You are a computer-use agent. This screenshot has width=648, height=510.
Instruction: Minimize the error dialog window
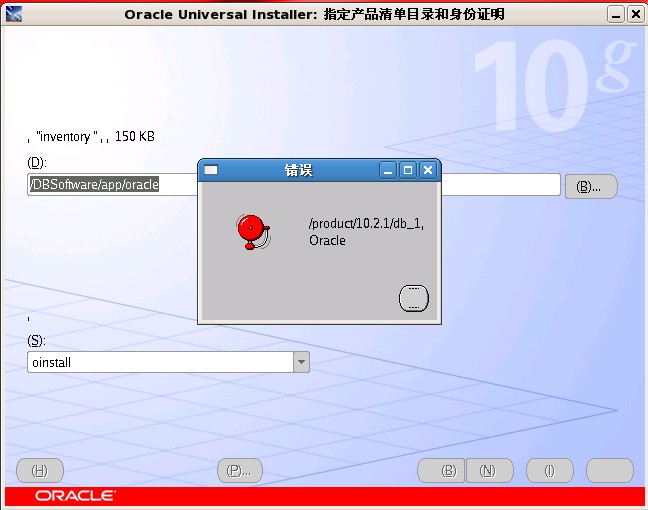[x=388, y=170]
